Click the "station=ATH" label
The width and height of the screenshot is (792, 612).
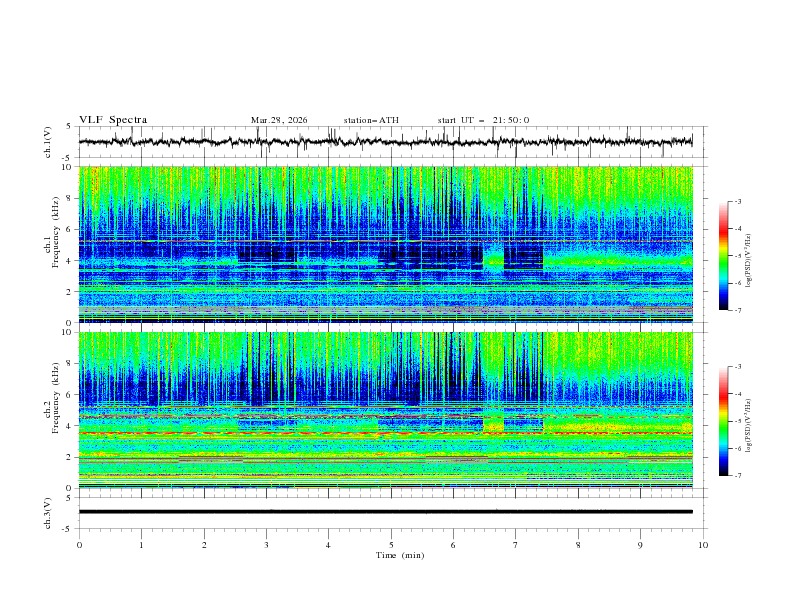pos(371,120)
